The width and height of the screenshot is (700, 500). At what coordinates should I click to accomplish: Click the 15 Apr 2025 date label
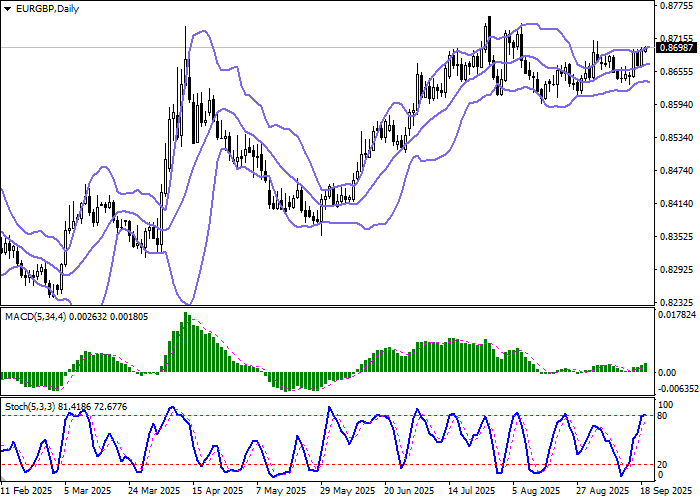click(216, 492)
